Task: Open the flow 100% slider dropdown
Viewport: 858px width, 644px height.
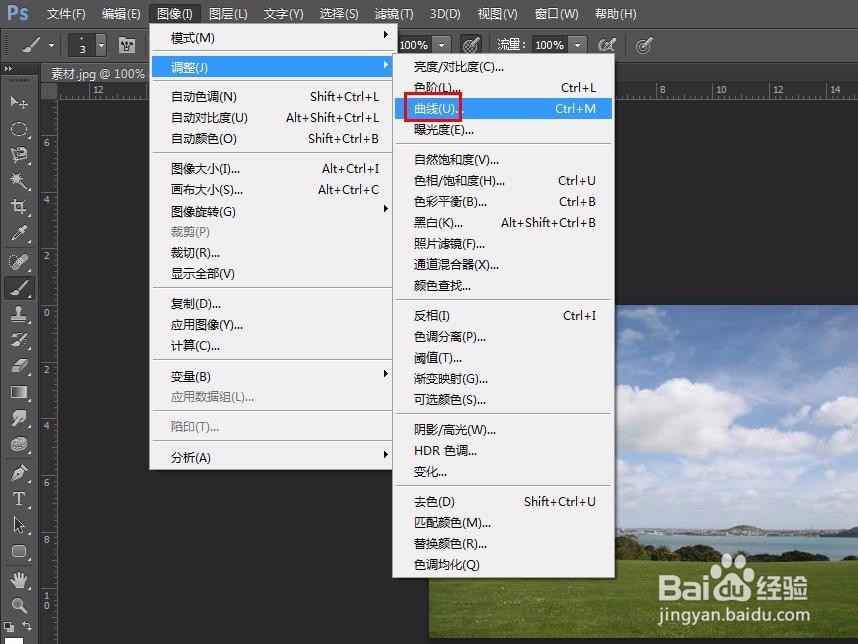Action: [x=577, y=45]
